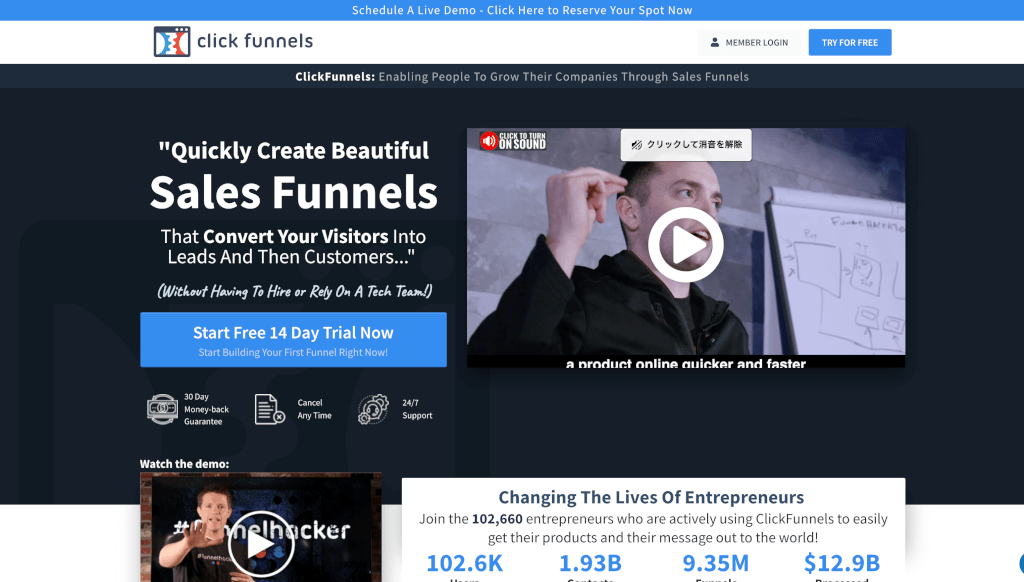This screenshot has height=582, width=1024.
Task: Click the '102.6K' users statistic
Action: click(x=464, y=563)
